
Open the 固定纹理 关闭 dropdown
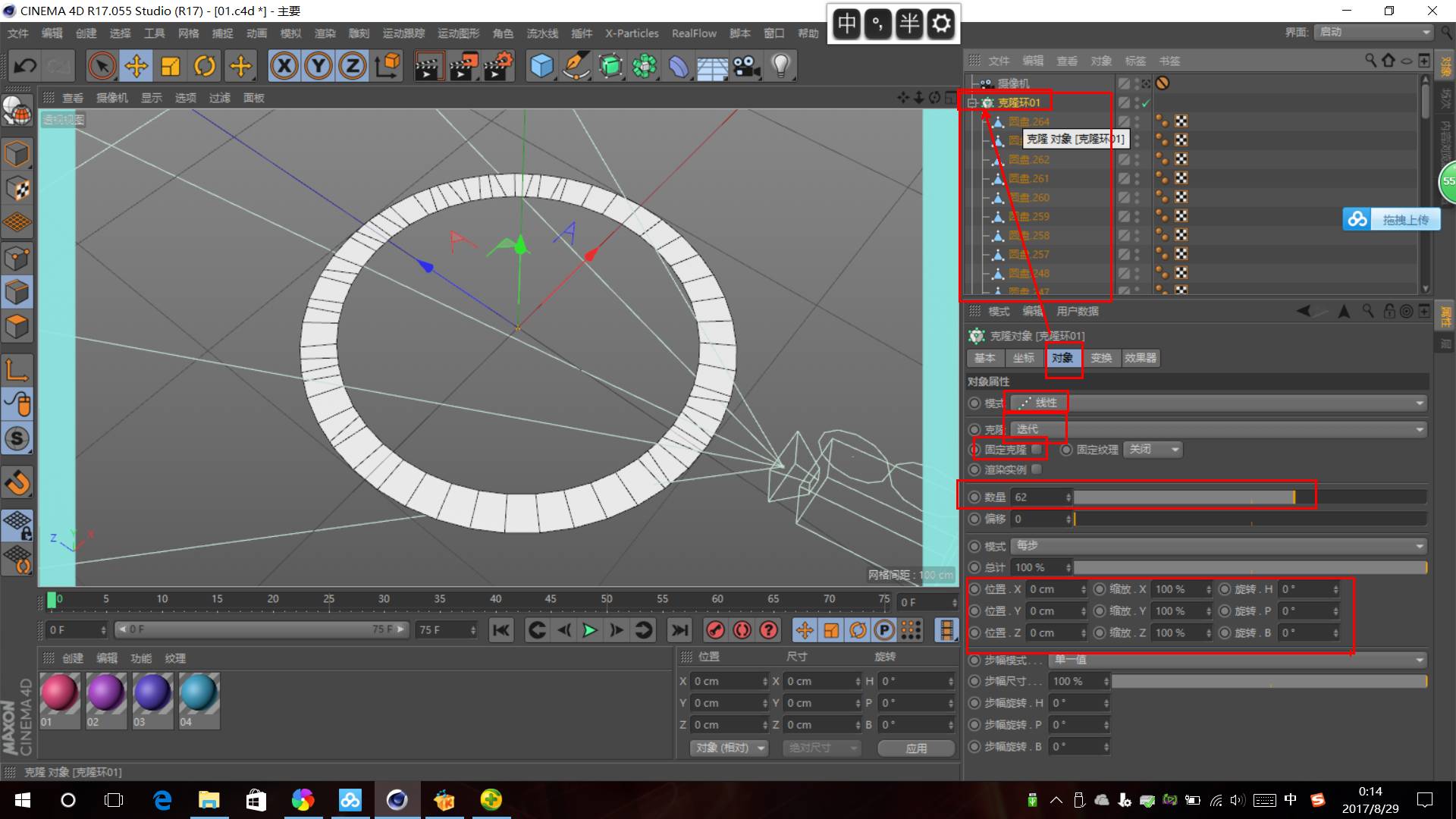[1153, 450]
